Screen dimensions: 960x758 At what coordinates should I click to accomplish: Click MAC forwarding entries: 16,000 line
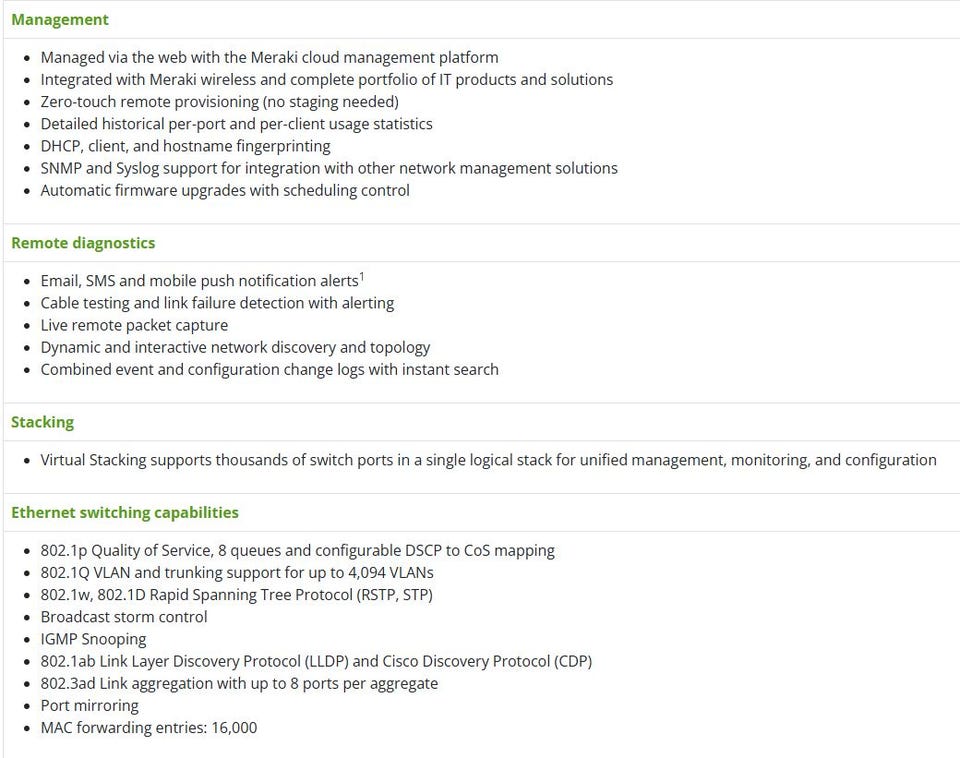(x=148, y=727)
